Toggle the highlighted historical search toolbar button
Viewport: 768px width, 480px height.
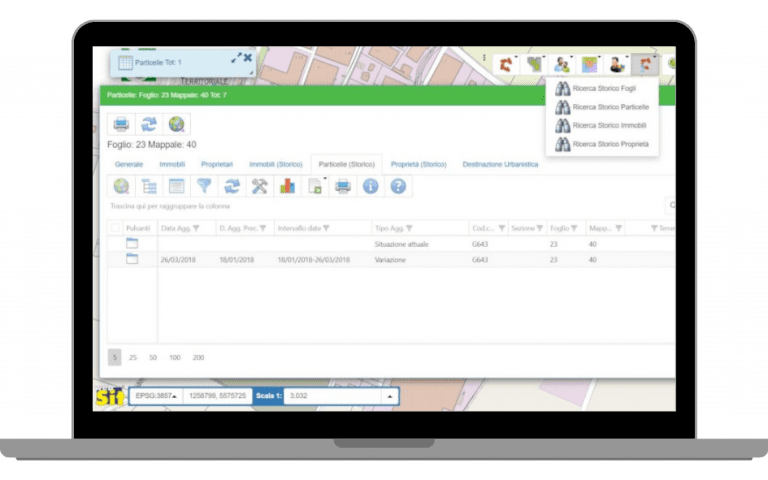click(645, 65)
